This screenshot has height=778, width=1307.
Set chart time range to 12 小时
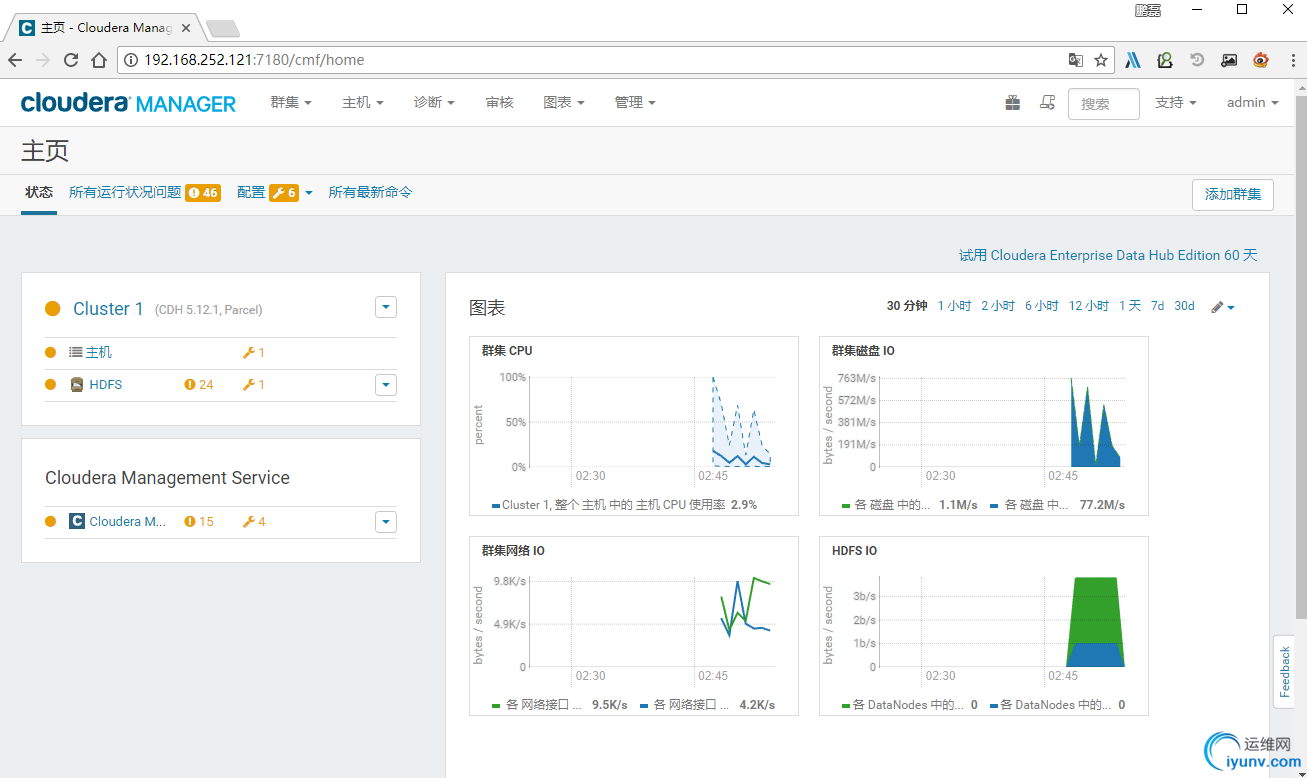point(1089,306)
